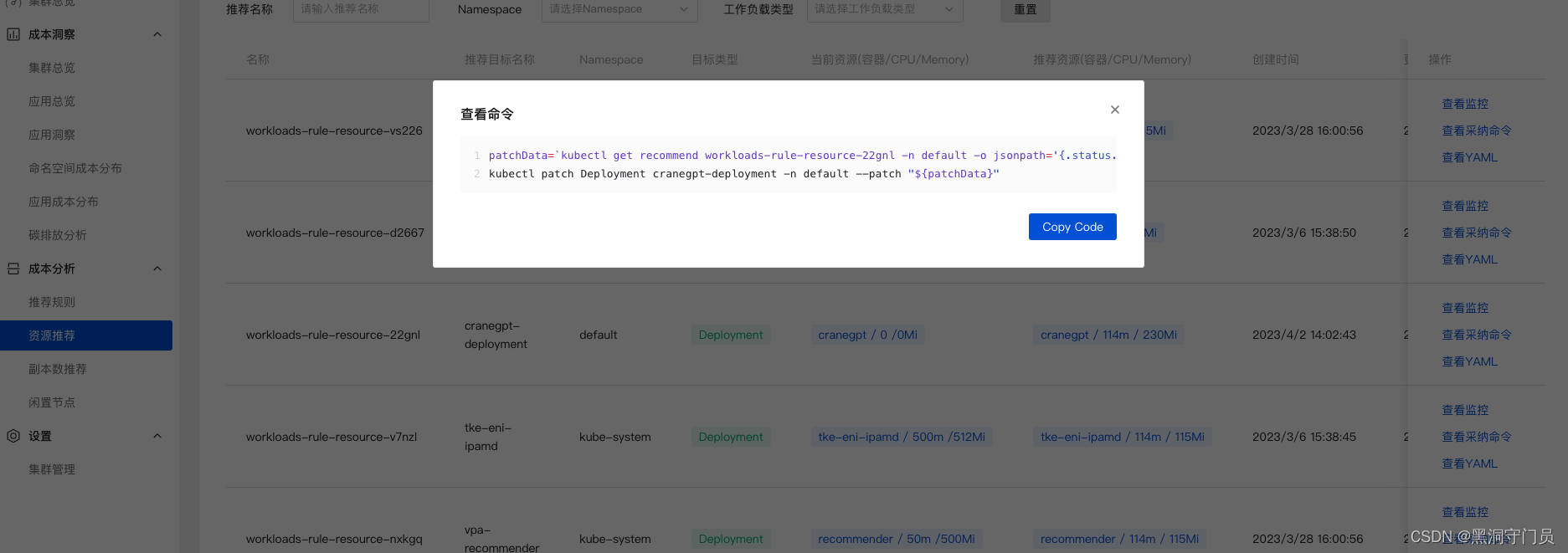Screen dimensions: 1568x553
Task: Open 碳排放分析 page
Action: tap(58, 235)
